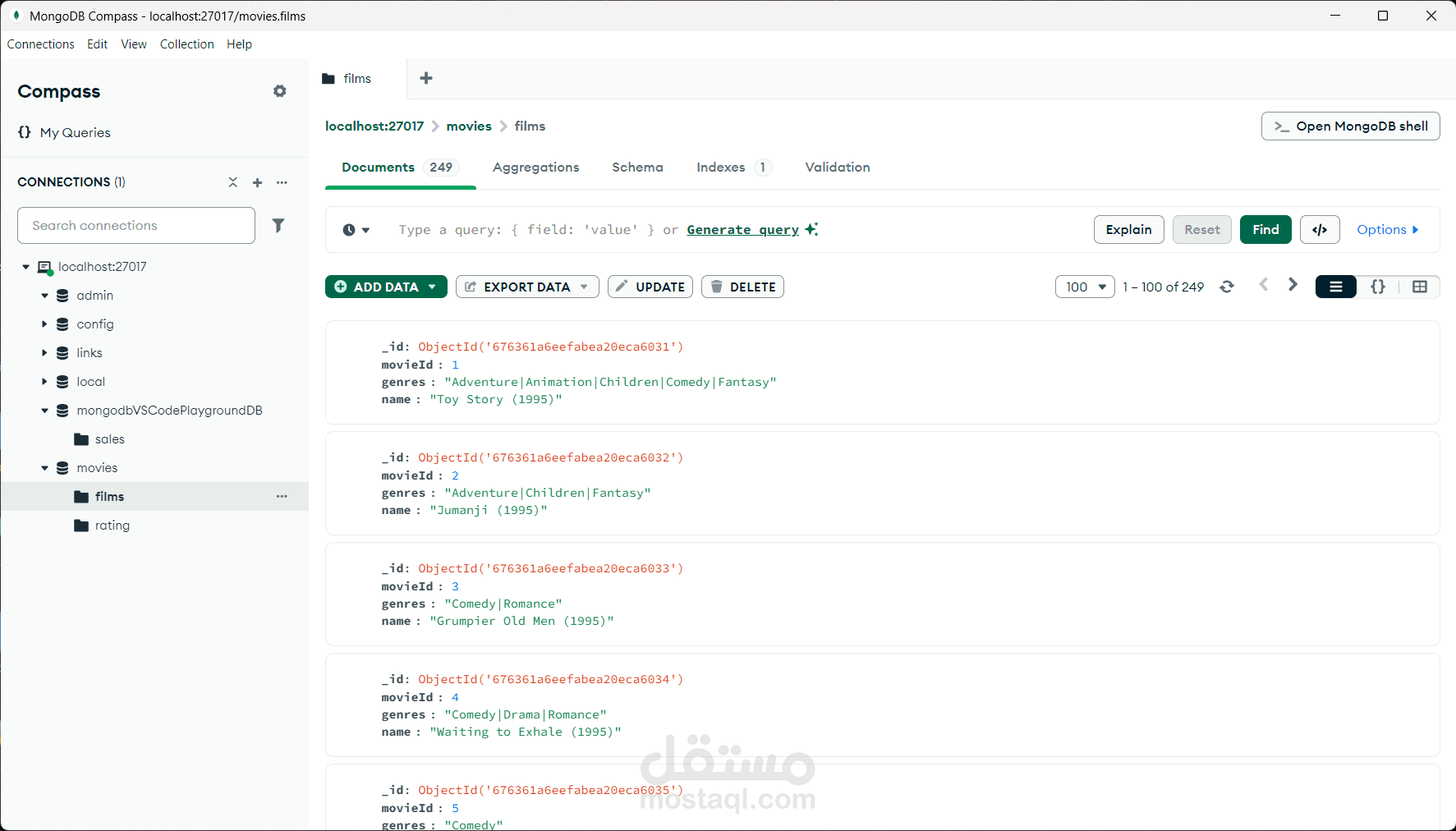The height and width of the screenshot is (831, 1456).
Task: Open the Edit menu
Action: coord(98,44)
